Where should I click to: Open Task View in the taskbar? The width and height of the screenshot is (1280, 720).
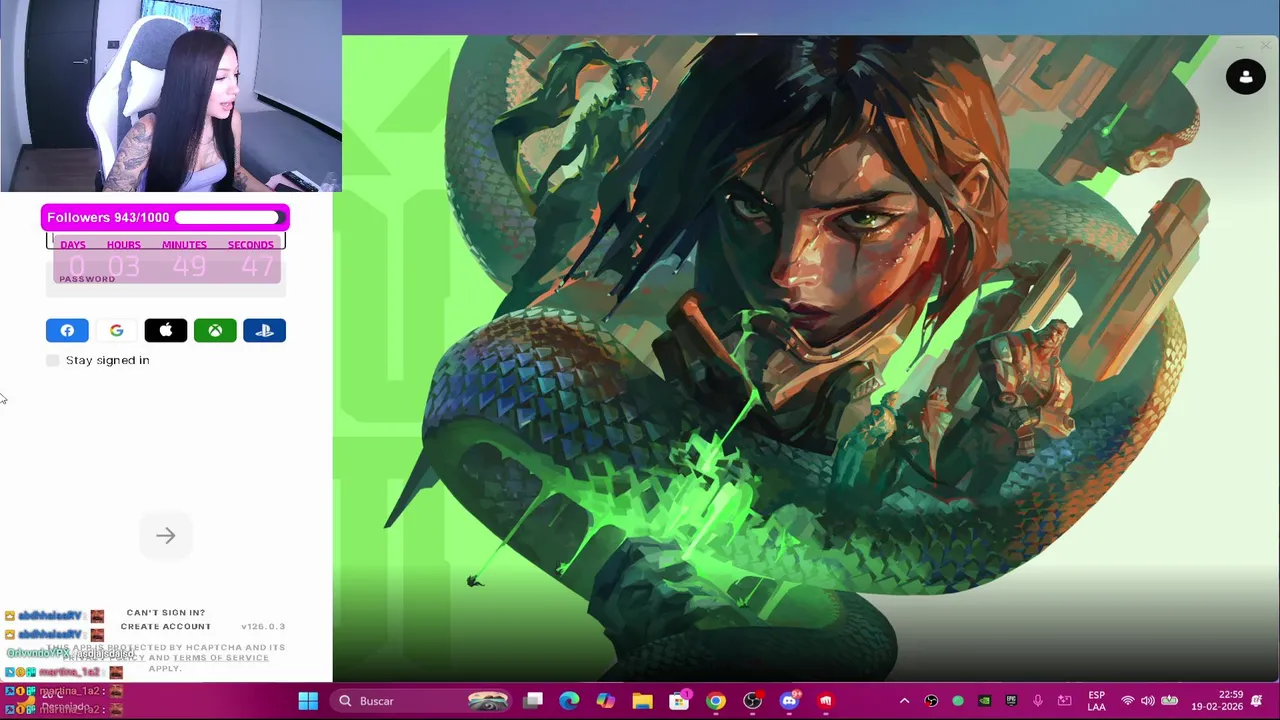pos(533,701)
